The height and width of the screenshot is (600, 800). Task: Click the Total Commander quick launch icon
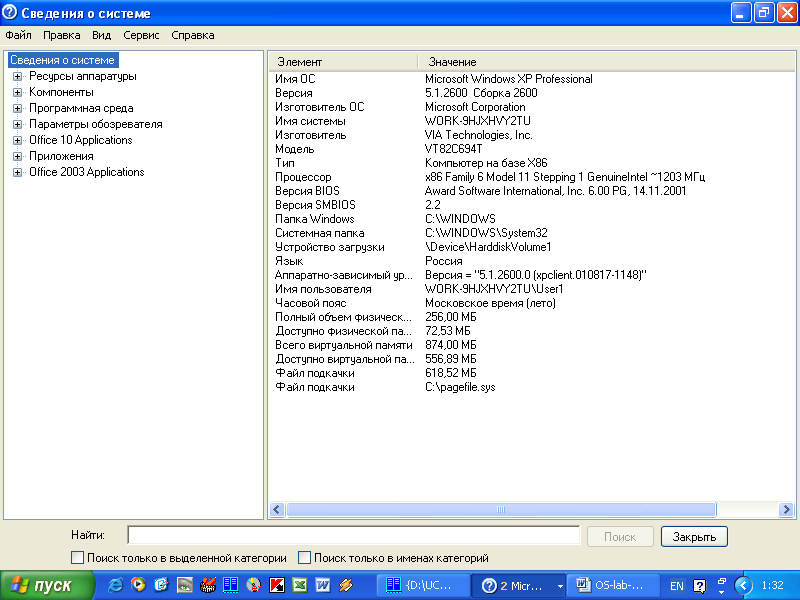pyautogui.click(x=231, y=585)
